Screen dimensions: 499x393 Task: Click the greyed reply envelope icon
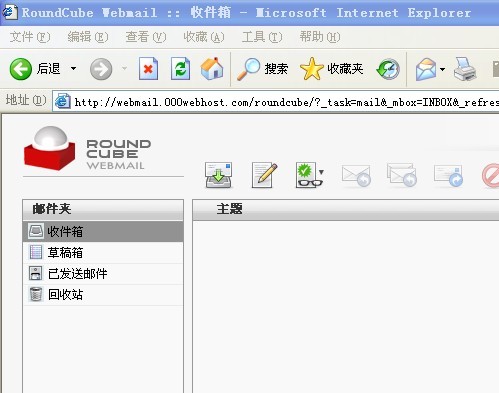tap(356, 175)
